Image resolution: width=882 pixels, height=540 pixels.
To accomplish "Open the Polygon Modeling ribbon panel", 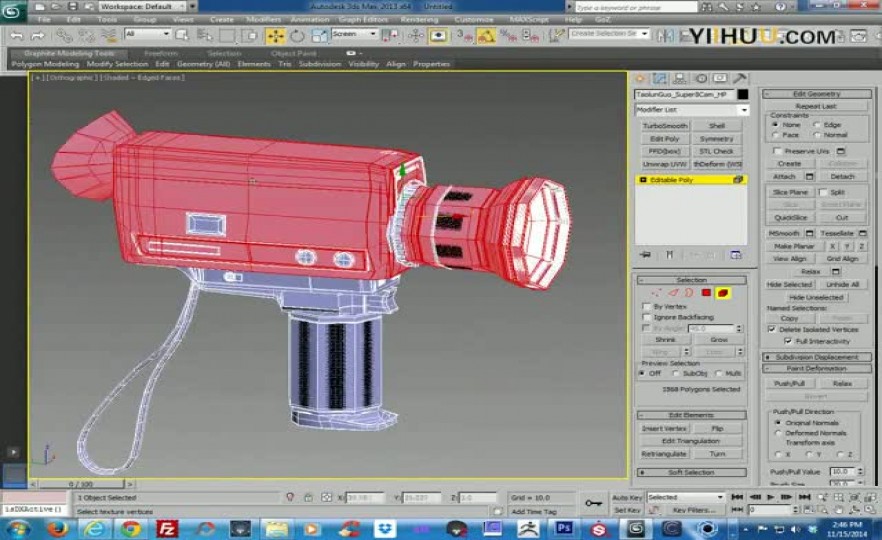I will point(45,64).
